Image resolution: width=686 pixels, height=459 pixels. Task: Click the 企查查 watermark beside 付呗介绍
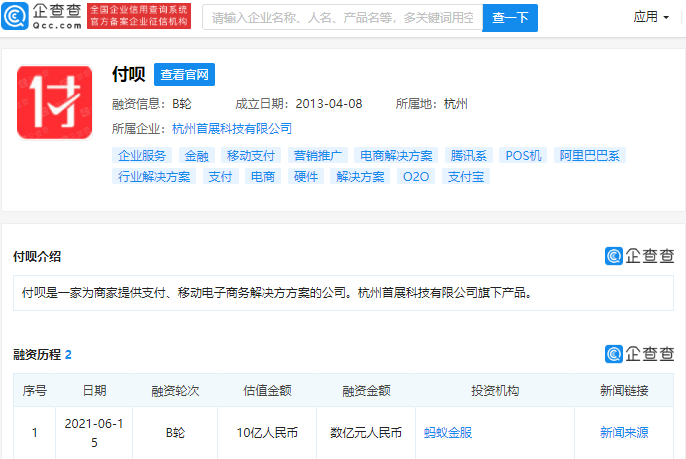pos(639,256)
